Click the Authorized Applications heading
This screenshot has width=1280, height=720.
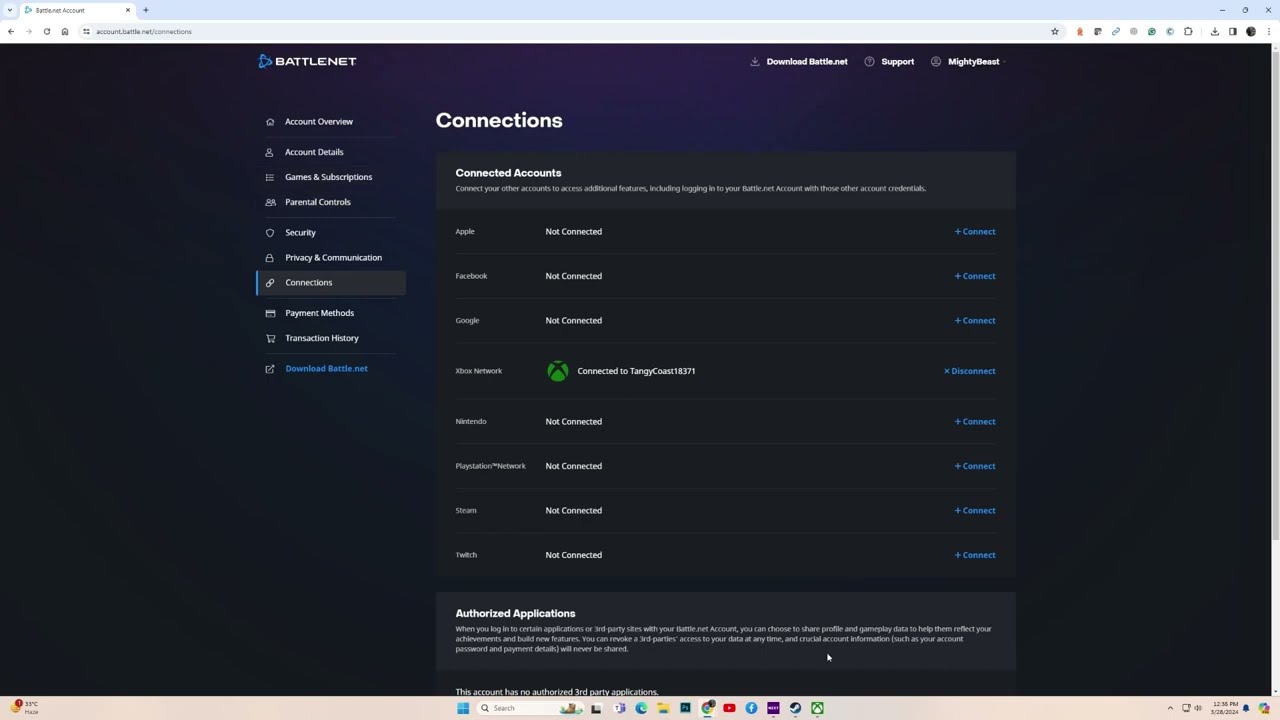[x=515, y=613]
